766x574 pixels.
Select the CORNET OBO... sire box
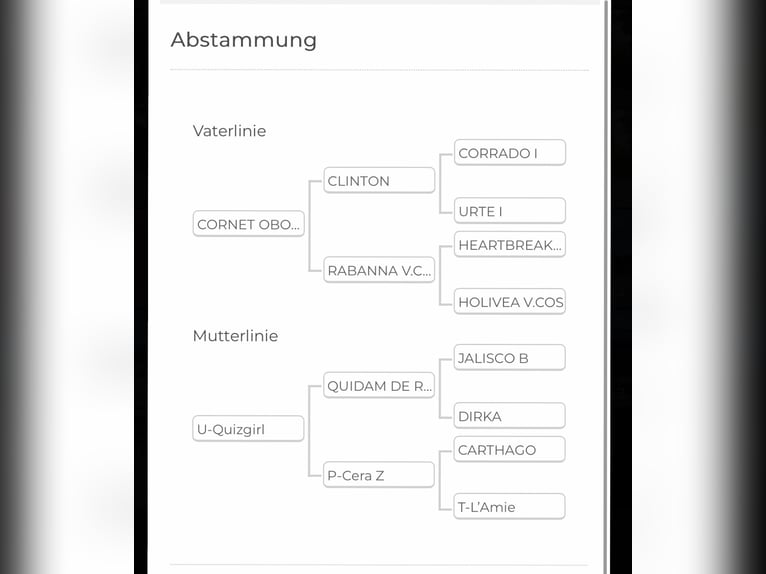click(249, 224)
